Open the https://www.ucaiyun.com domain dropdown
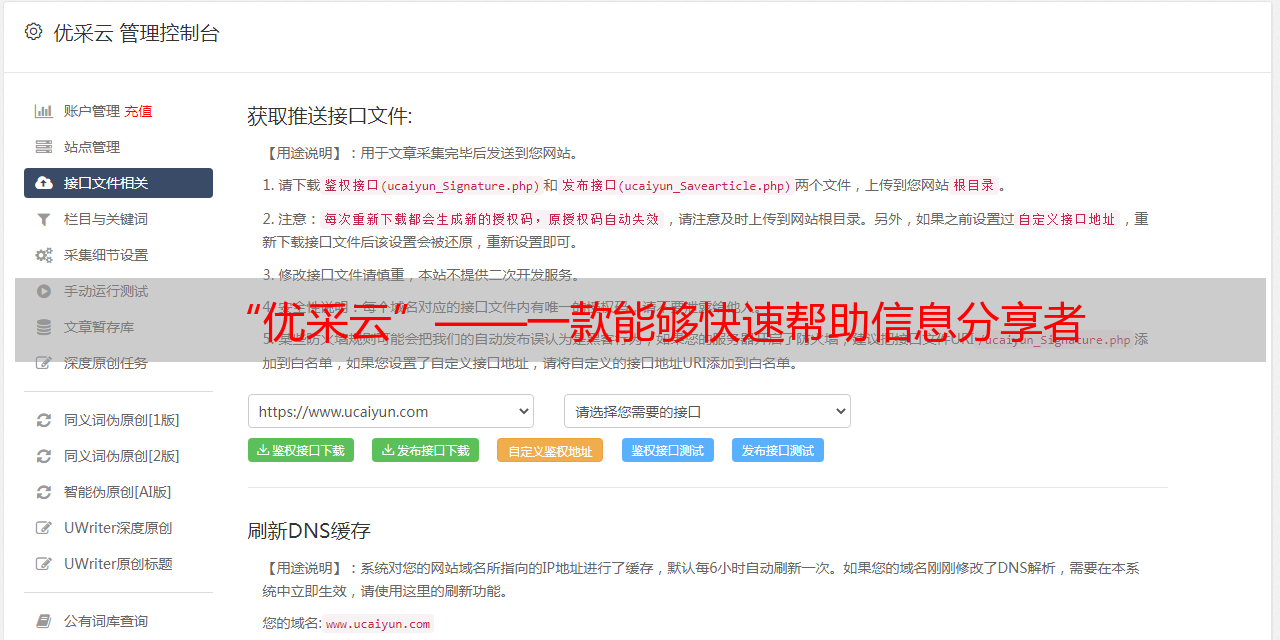 (390, 411)
